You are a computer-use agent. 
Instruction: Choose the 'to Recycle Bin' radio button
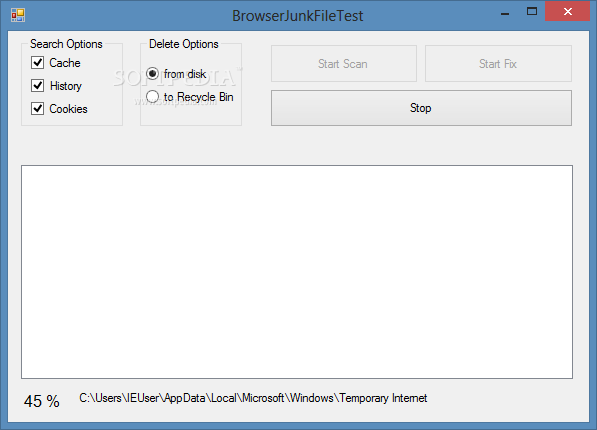pyautogui.click(x=152, y=97)
